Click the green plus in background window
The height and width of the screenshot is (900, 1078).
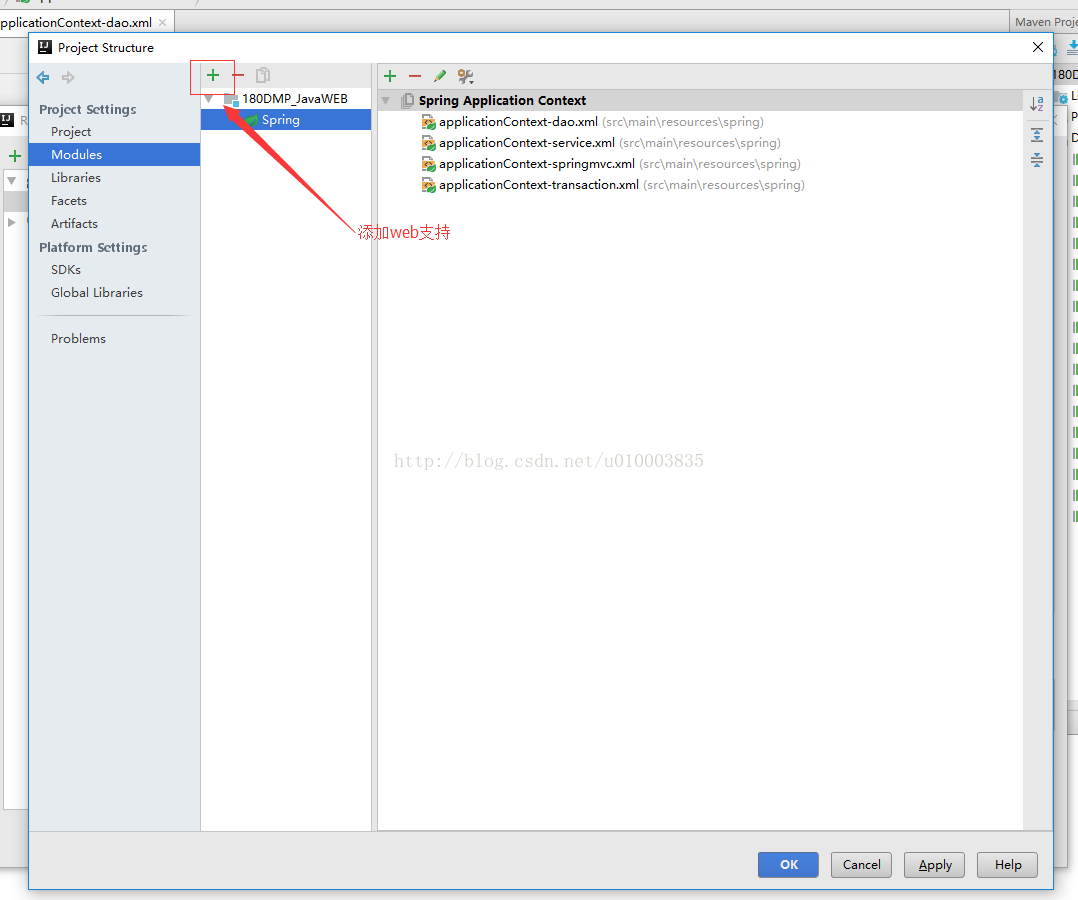click(14, 155)
